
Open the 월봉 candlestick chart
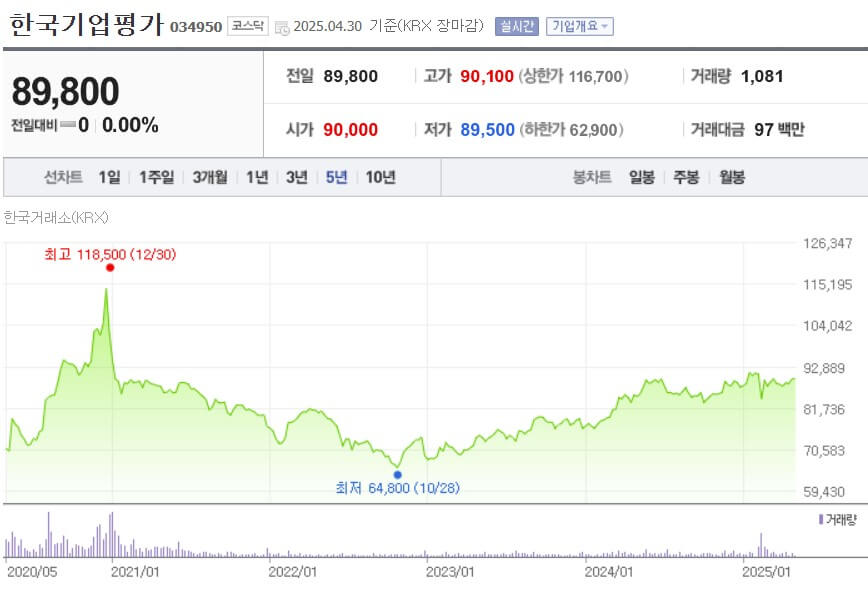pyautogui.click(x=734, y=176)
